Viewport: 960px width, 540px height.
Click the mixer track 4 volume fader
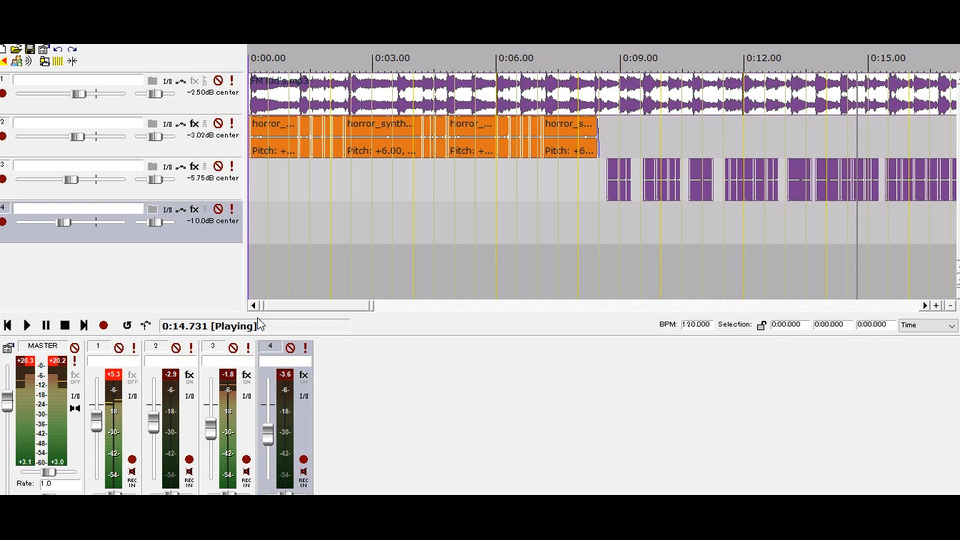coord(268,434)
